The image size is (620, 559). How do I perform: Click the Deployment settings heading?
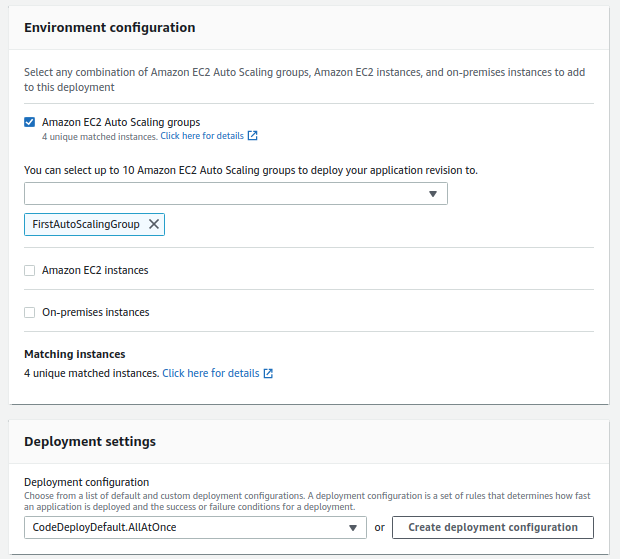coord(90,441)
